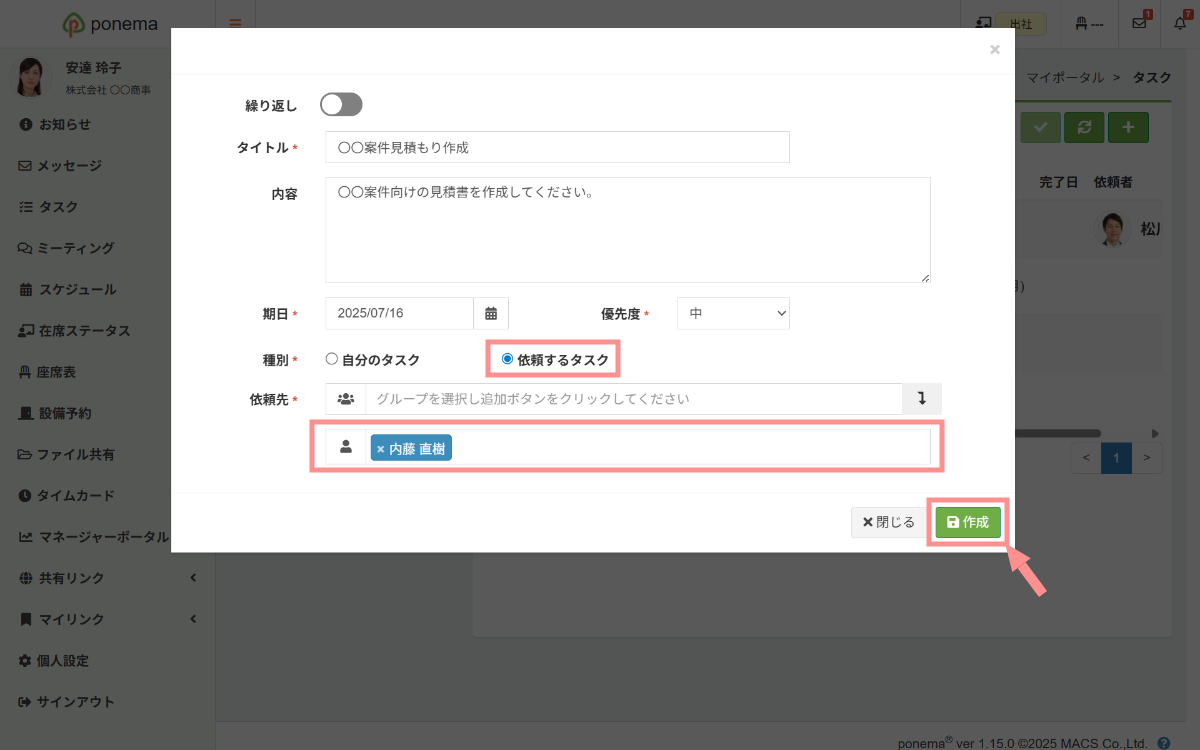Image resolution: width=1200 pixels, height=750 pixels.
Task: Open the mail notifications envelope icon
Action: pyautogui.click(x=1140, y=23)
